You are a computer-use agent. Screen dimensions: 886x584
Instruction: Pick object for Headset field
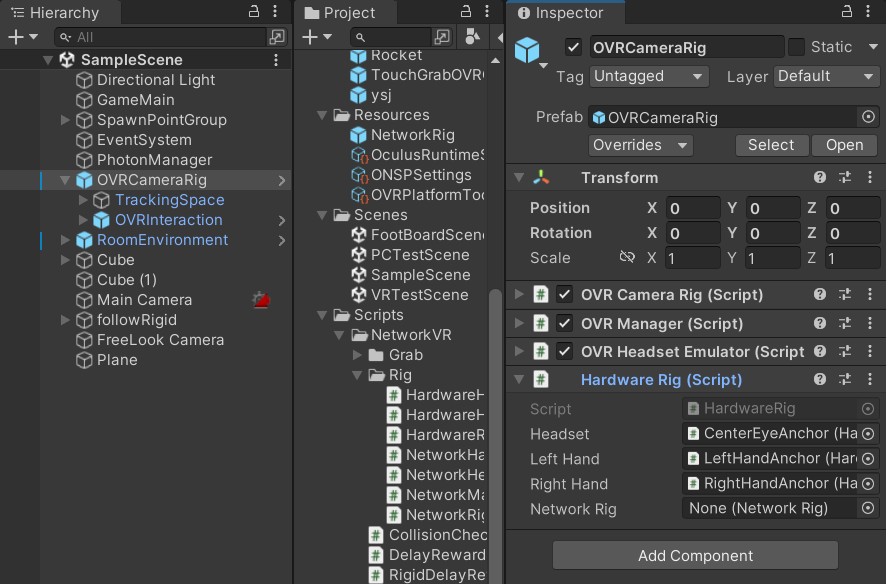(868, 434)
